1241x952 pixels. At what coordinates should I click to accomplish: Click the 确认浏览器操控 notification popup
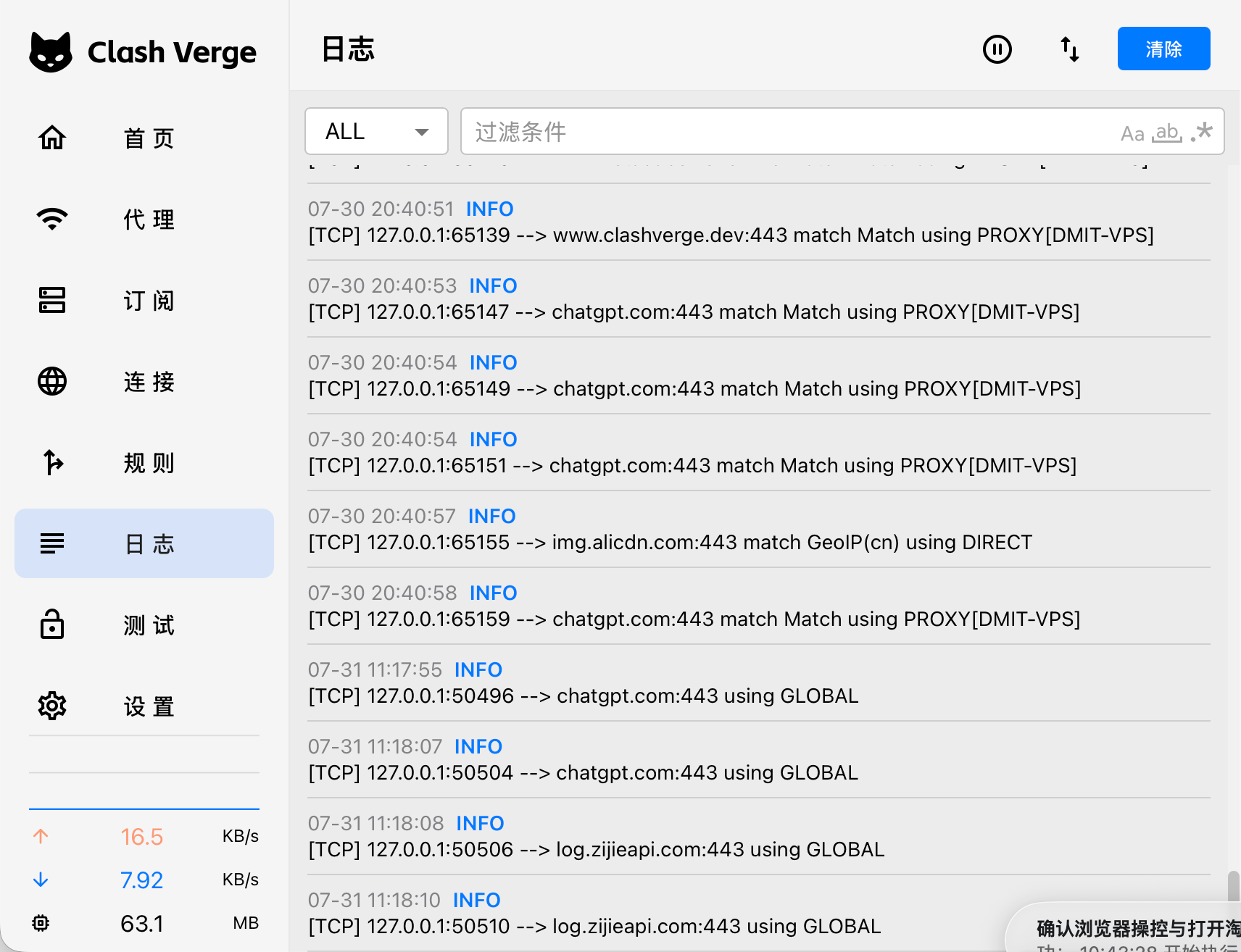[1124, 927]
